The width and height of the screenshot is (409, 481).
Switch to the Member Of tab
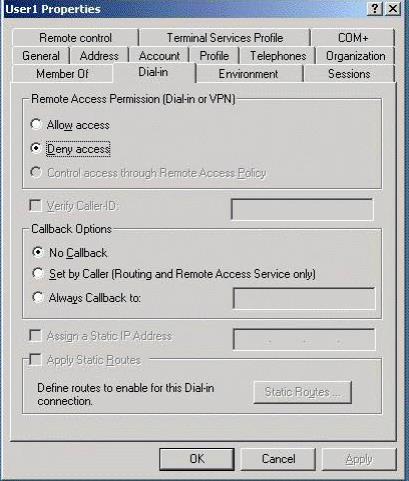62,74
